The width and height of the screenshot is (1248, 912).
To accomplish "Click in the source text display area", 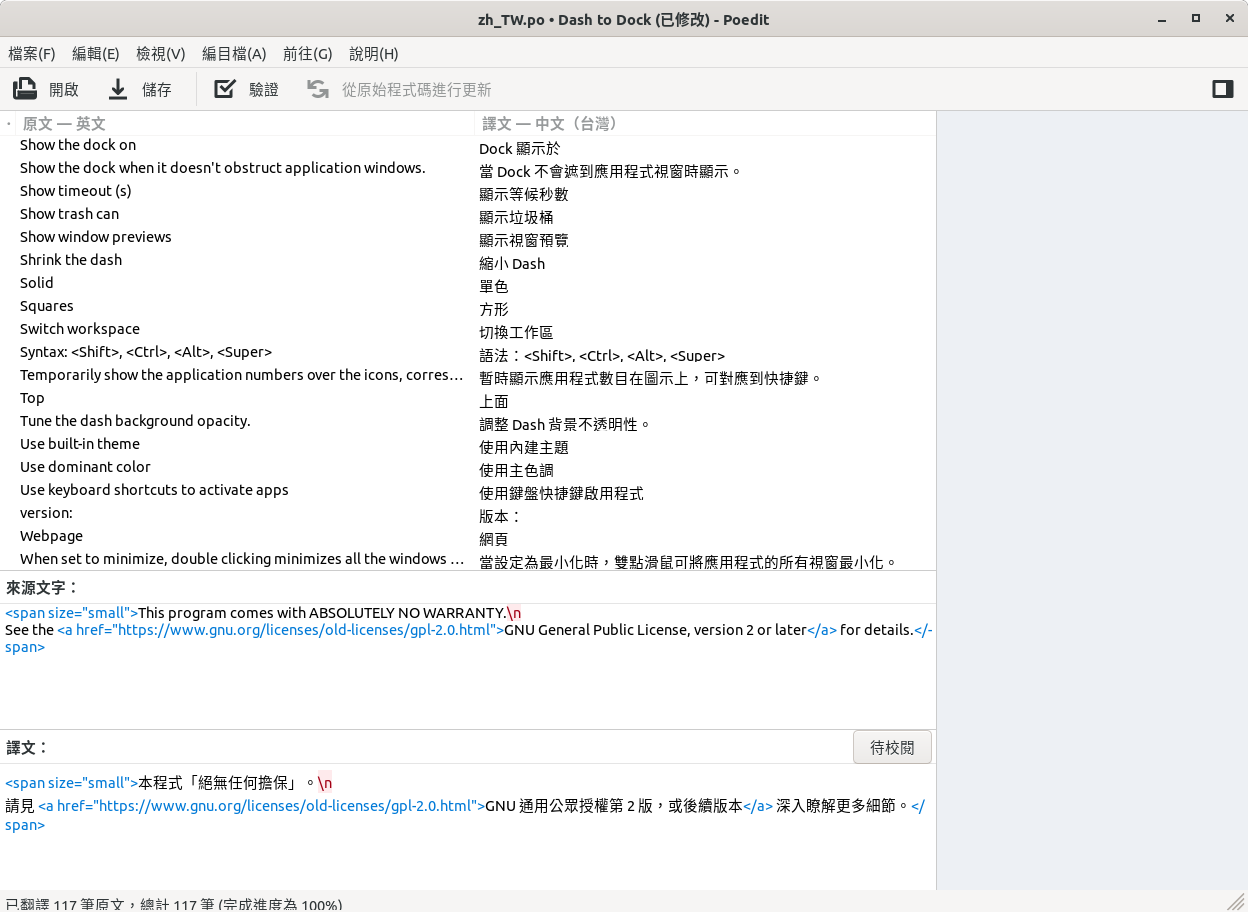I will click(x=468, y=665).
